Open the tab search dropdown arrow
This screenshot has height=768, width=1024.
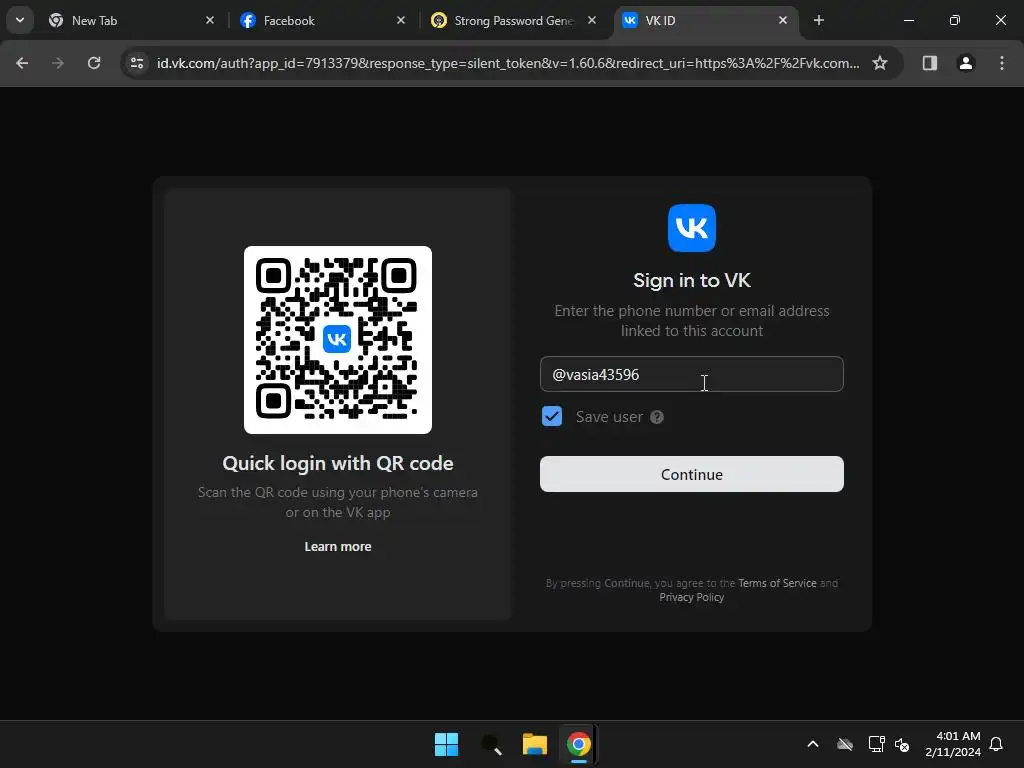20,20
